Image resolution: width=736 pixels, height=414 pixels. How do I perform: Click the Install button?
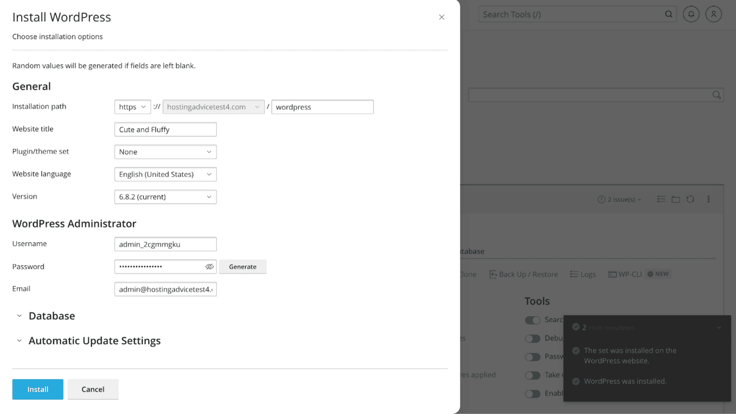coord(38,389)
